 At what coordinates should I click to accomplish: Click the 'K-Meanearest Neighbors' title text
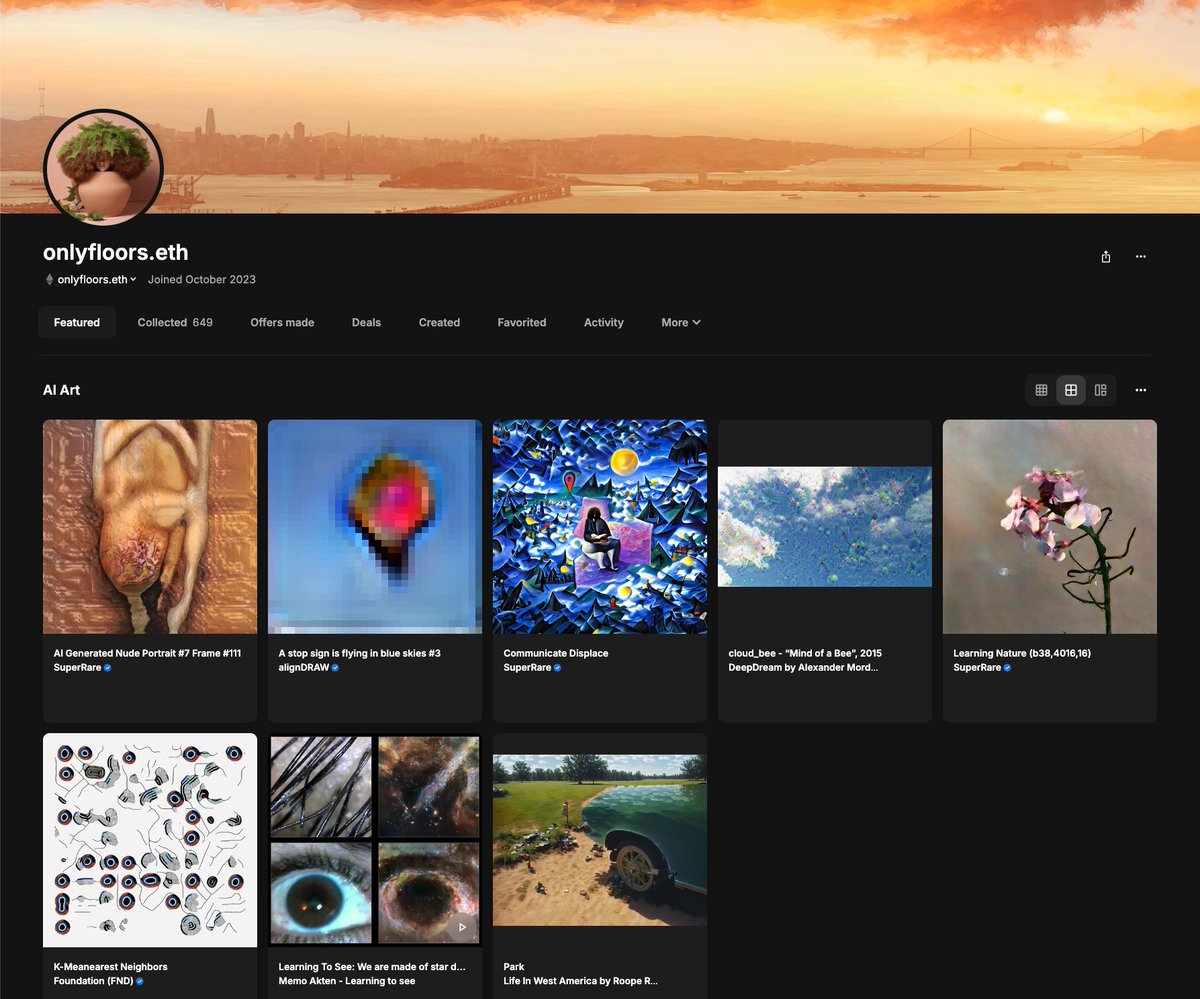pyautogui.click(x=110, y=967)
